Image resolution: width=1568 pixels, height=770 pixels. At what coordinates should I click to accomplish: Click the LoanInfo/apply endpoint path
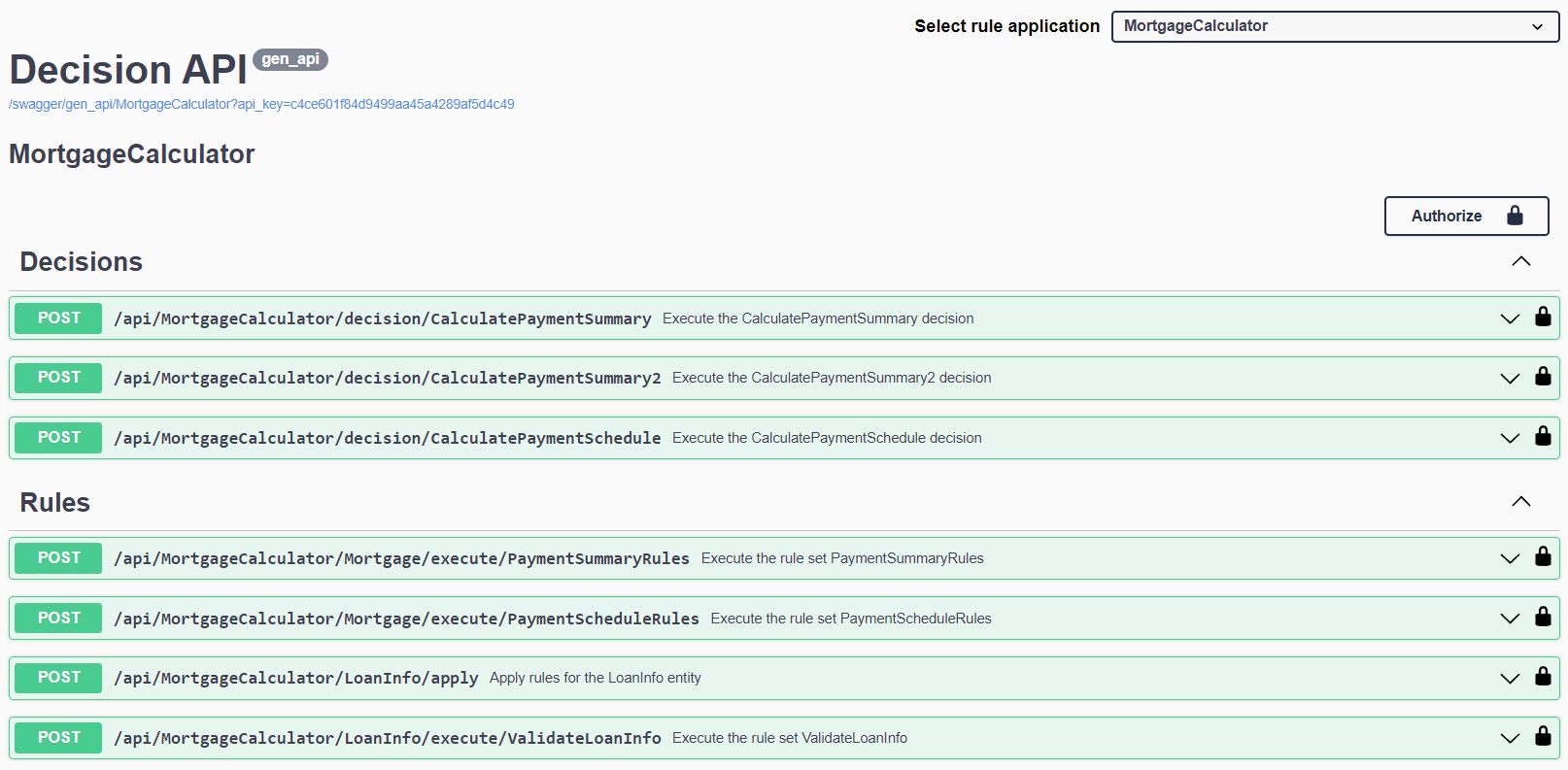[x=295, y=678]
